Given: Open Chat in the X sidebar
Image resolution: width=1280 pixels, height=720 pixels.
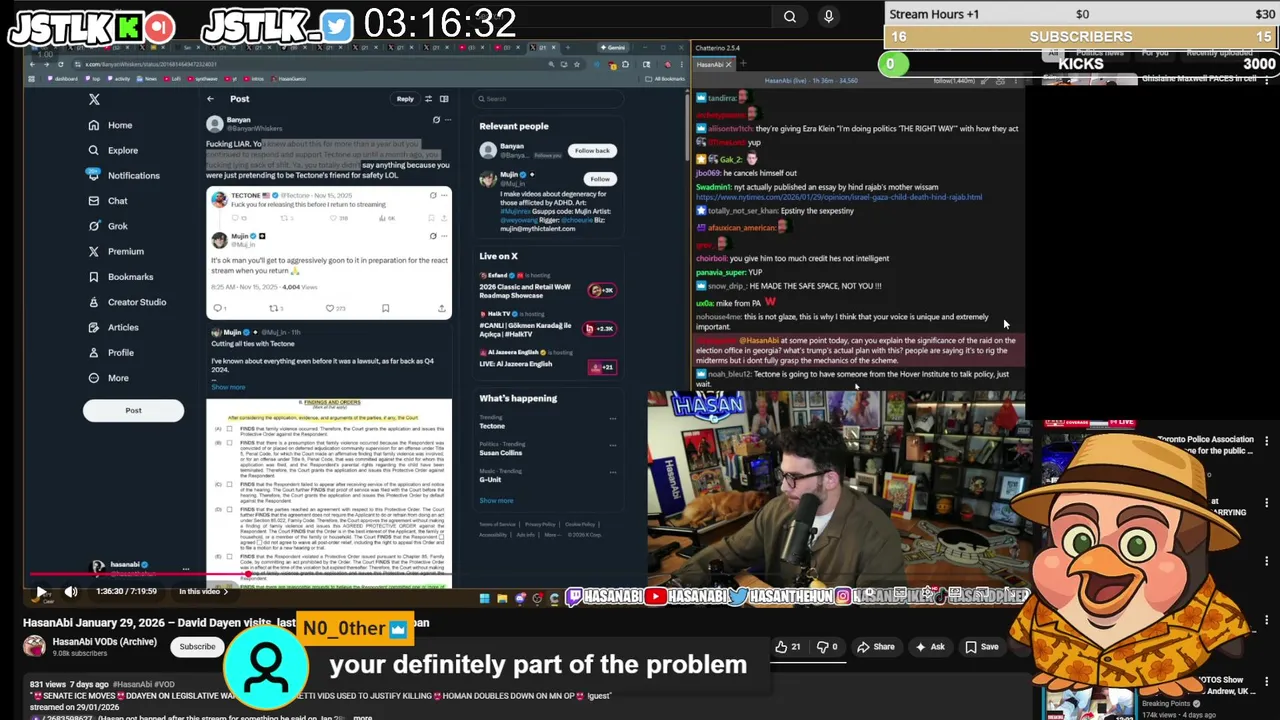Looking at the screenshot, I should (108, 201).
